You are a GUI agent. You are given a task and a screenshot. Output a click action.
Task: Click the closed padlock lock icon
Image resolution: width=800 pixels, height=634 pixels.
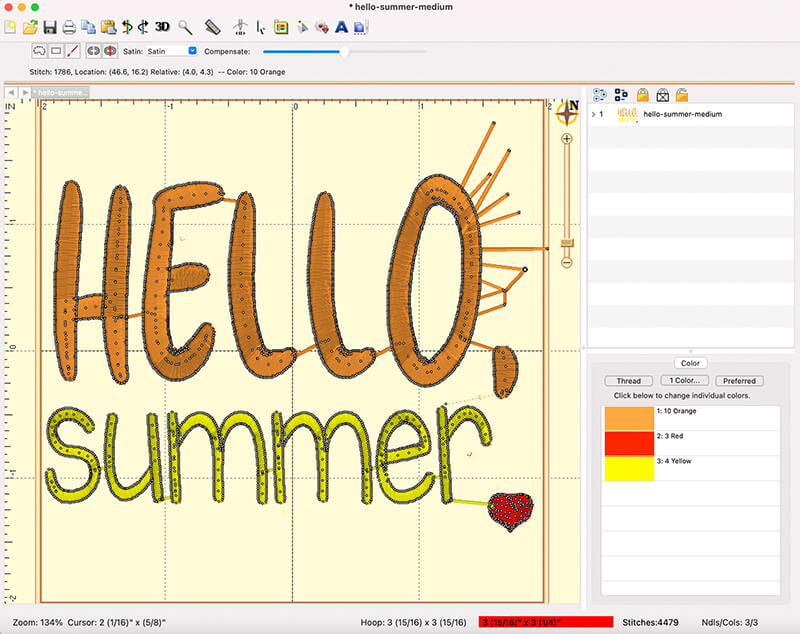[643, 95]
